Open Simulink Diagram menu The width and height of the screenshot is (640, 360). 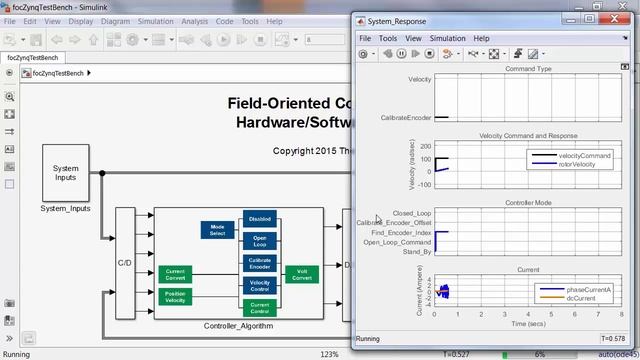click(x=115, y=21)
